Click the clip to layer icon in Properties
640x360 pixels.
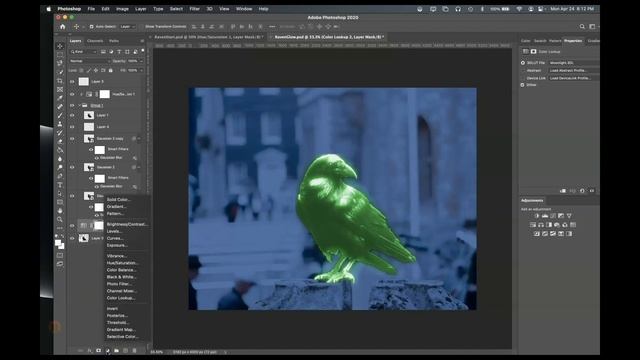[x=563, y=191]
